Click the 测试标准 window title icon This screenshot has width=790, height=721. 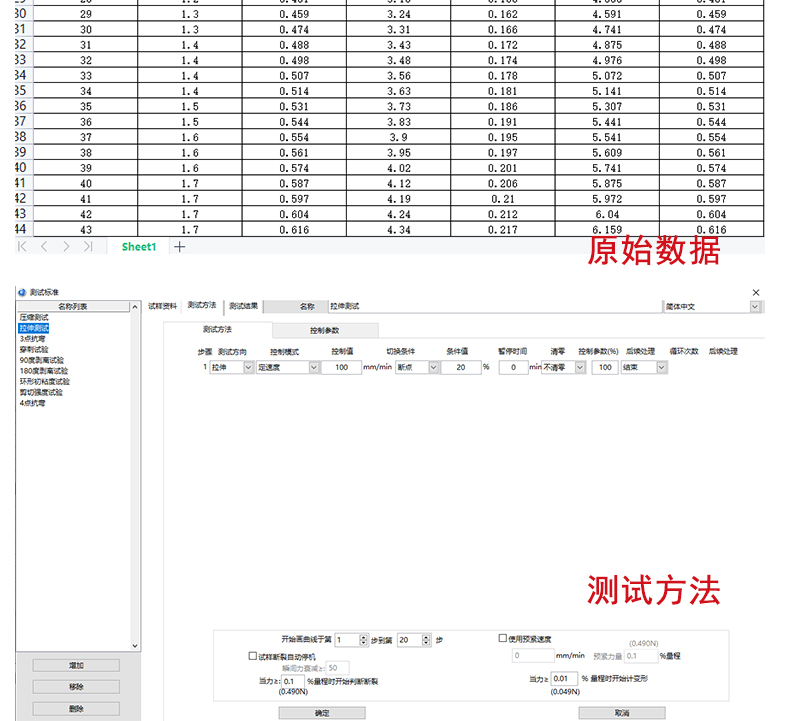coord(22,291)
